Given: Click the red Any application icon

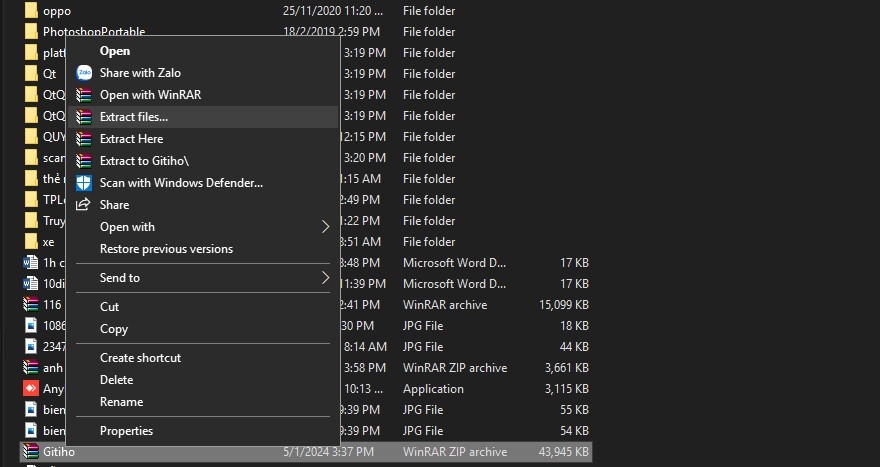Looking at the screenshot, I should click(x=31, y=388).
